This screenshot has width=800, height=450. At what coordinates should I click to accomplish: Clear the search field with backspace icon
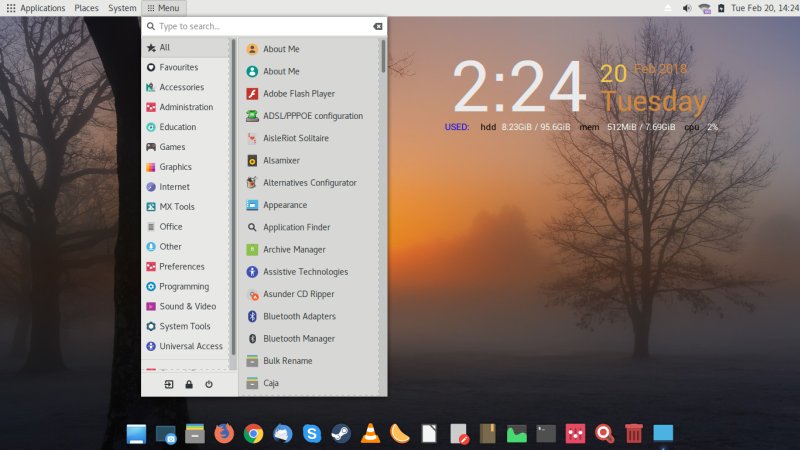click(x=377, y=26)
